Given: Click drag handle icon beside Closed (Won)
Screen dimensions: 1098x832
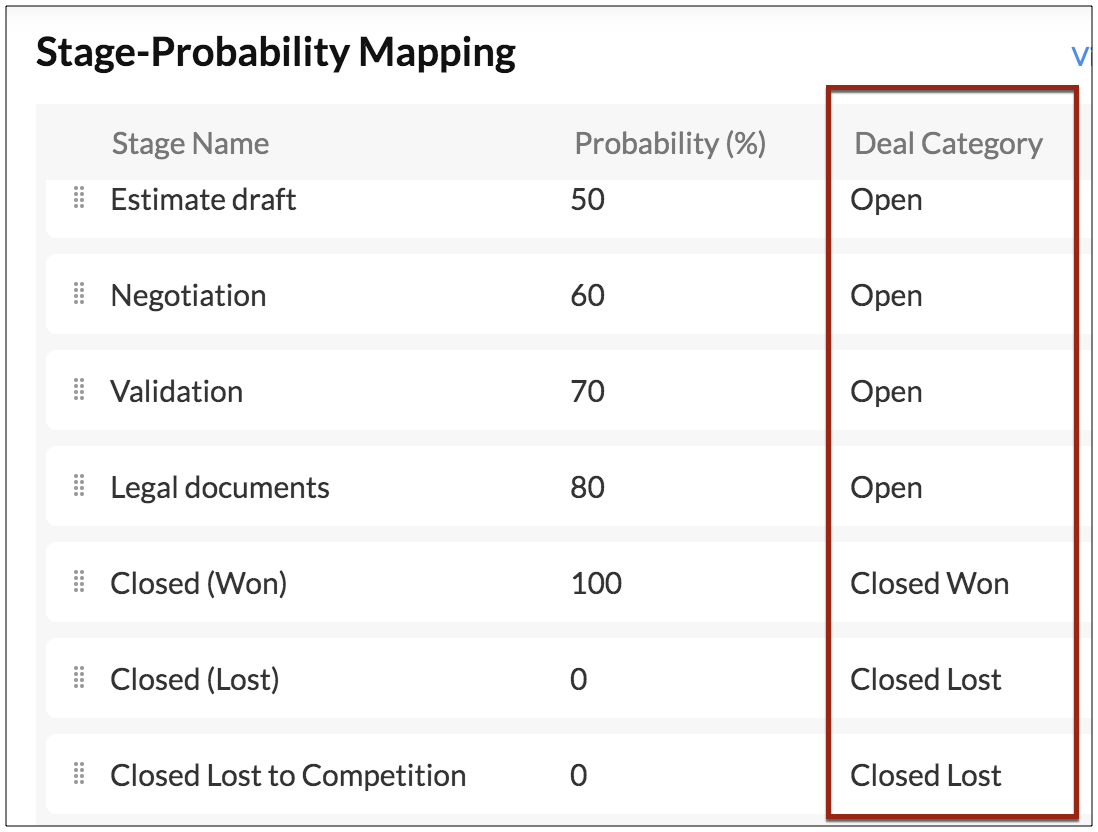Looking at the screenshot, I should click(x=79, y=582).
